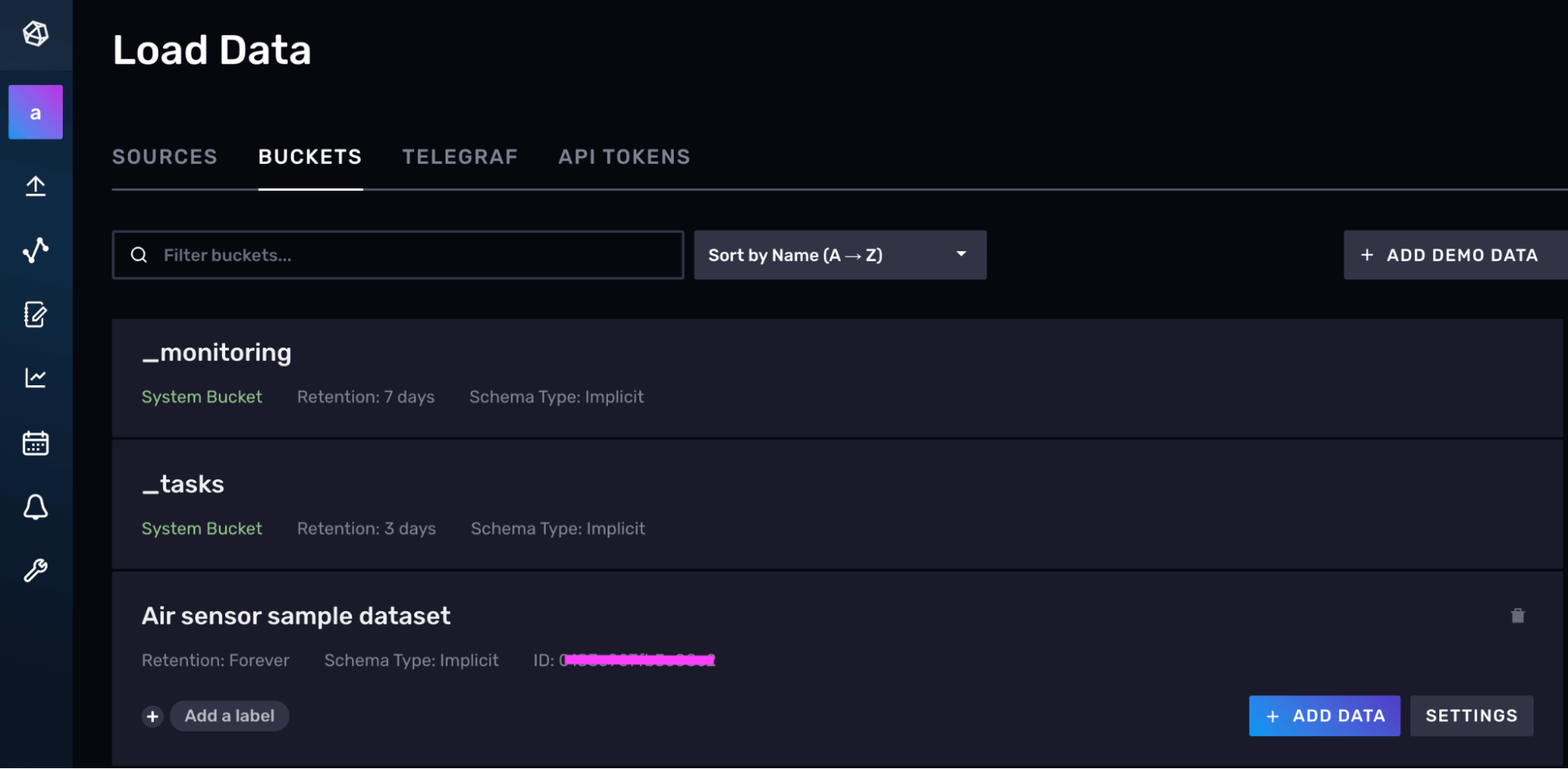Open Settings for Air sensor sample dataset
Viewport: 1568px width, 769px height.
pos(1471,716)
